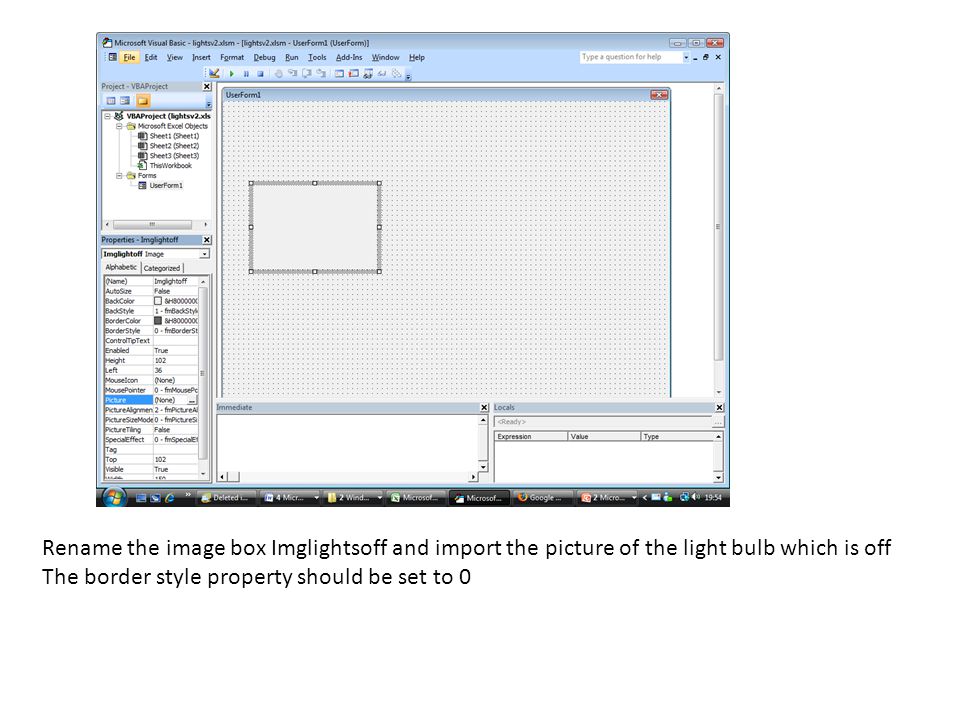Collapse the Forms folder node
This screenshot has height=720, width=960.
pos(119,176)
